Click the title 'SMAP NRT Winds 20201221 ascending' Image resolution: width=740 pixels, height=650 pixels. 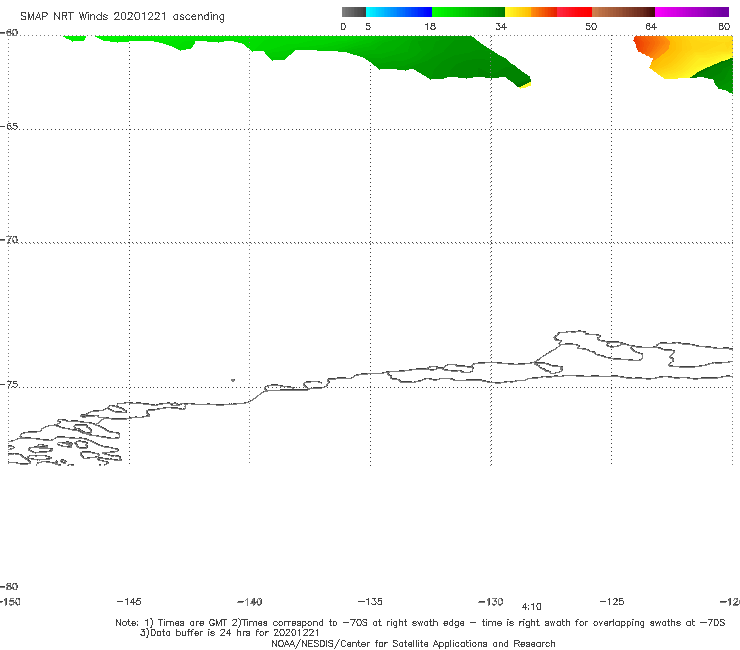(122, 17)
